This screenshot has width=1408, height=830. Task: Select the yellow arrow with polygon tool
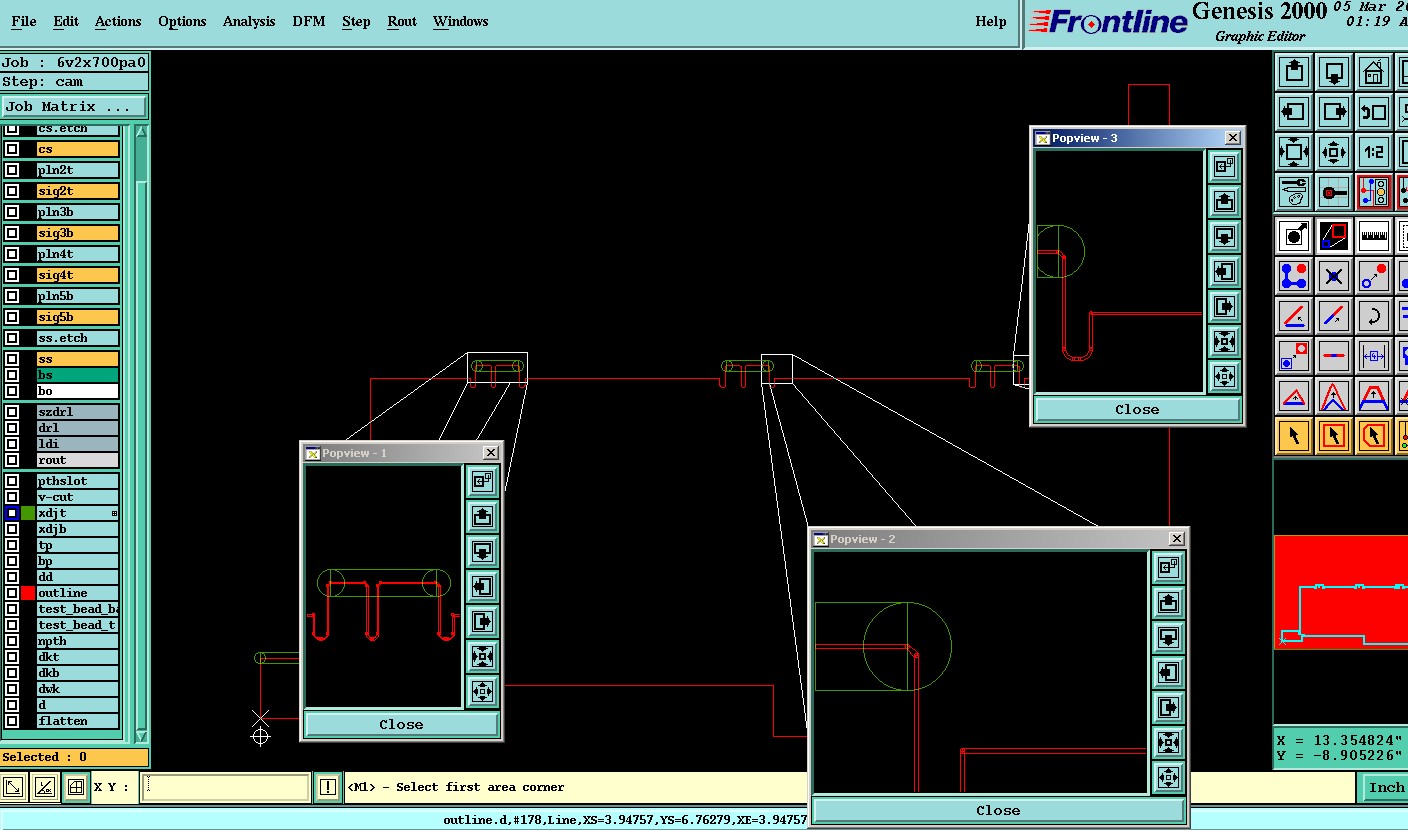1374,436
